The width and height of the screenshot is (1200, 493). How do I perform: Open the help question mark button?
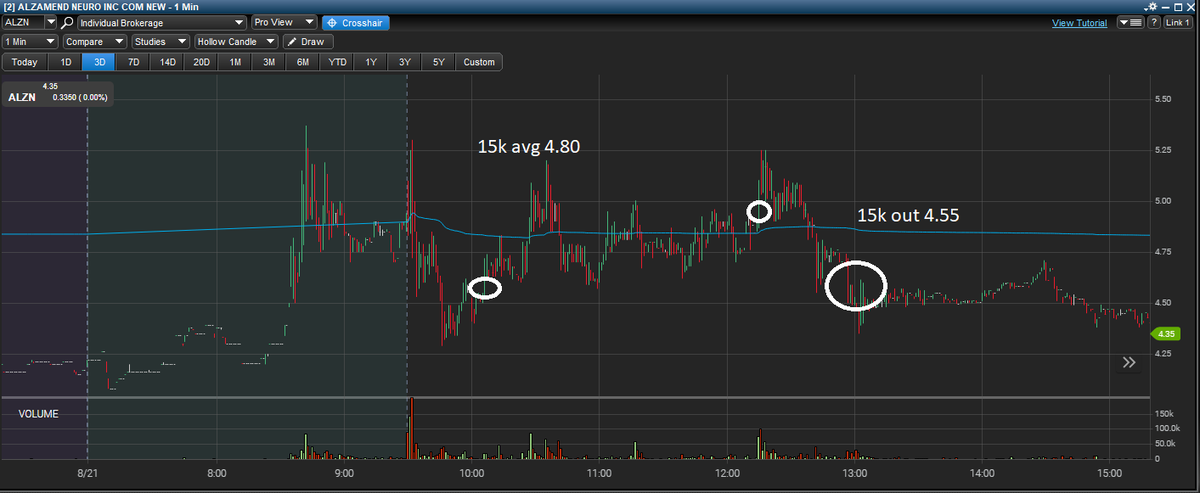coord(1154,22)
